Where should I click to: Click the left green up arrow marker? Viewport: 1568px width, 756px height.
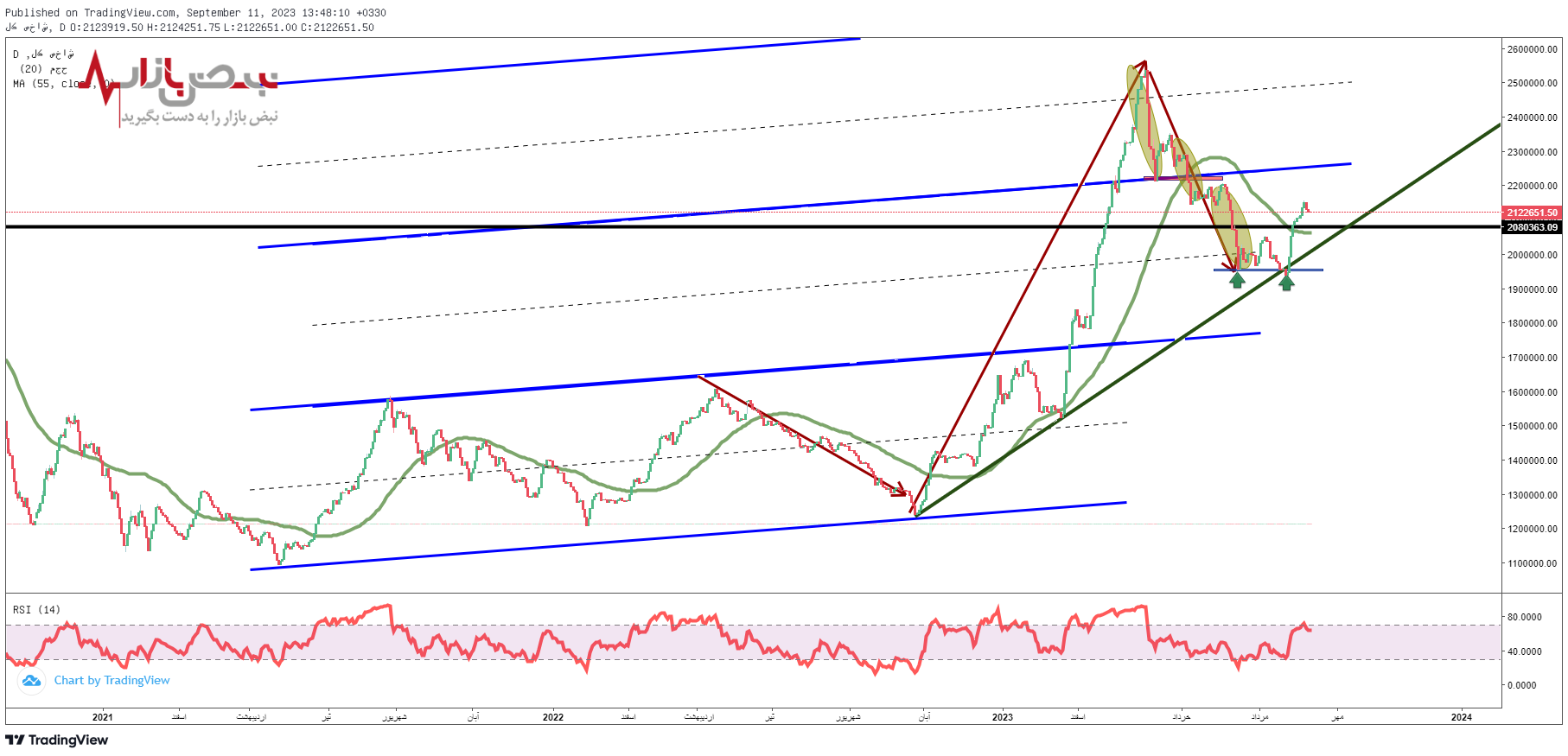tap(1237, 280)
